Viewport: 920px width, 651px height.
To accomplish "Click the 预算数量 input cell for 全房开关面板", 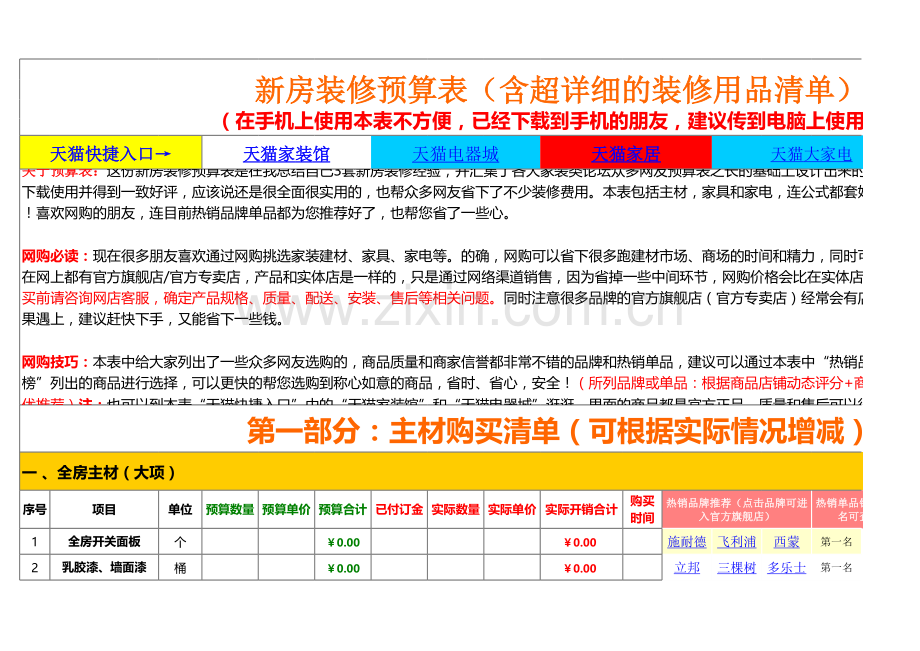I will tap(230, 541).
